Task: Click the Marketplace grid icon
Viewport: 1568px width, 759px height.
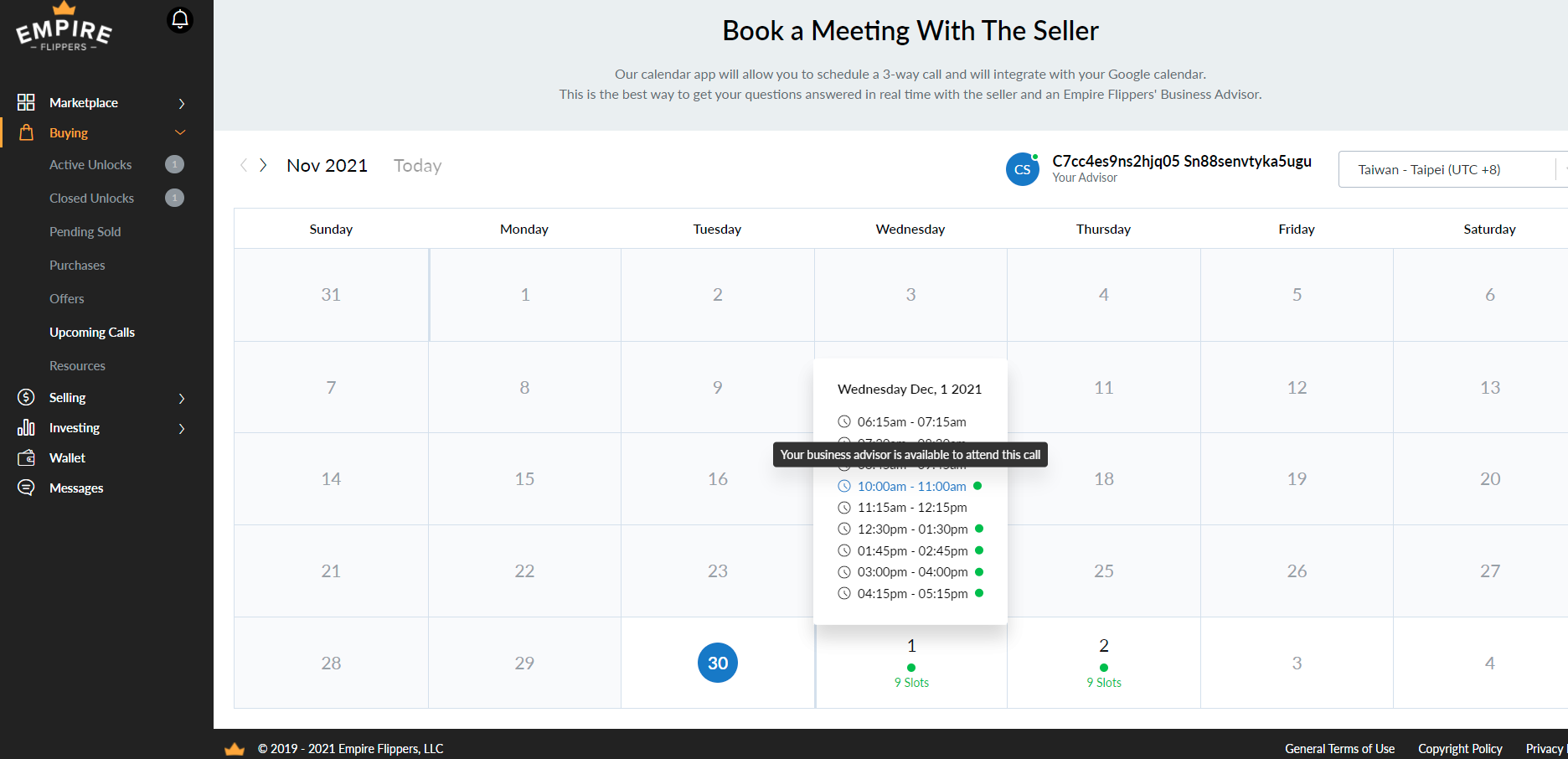Action: (x=26, y=102)
